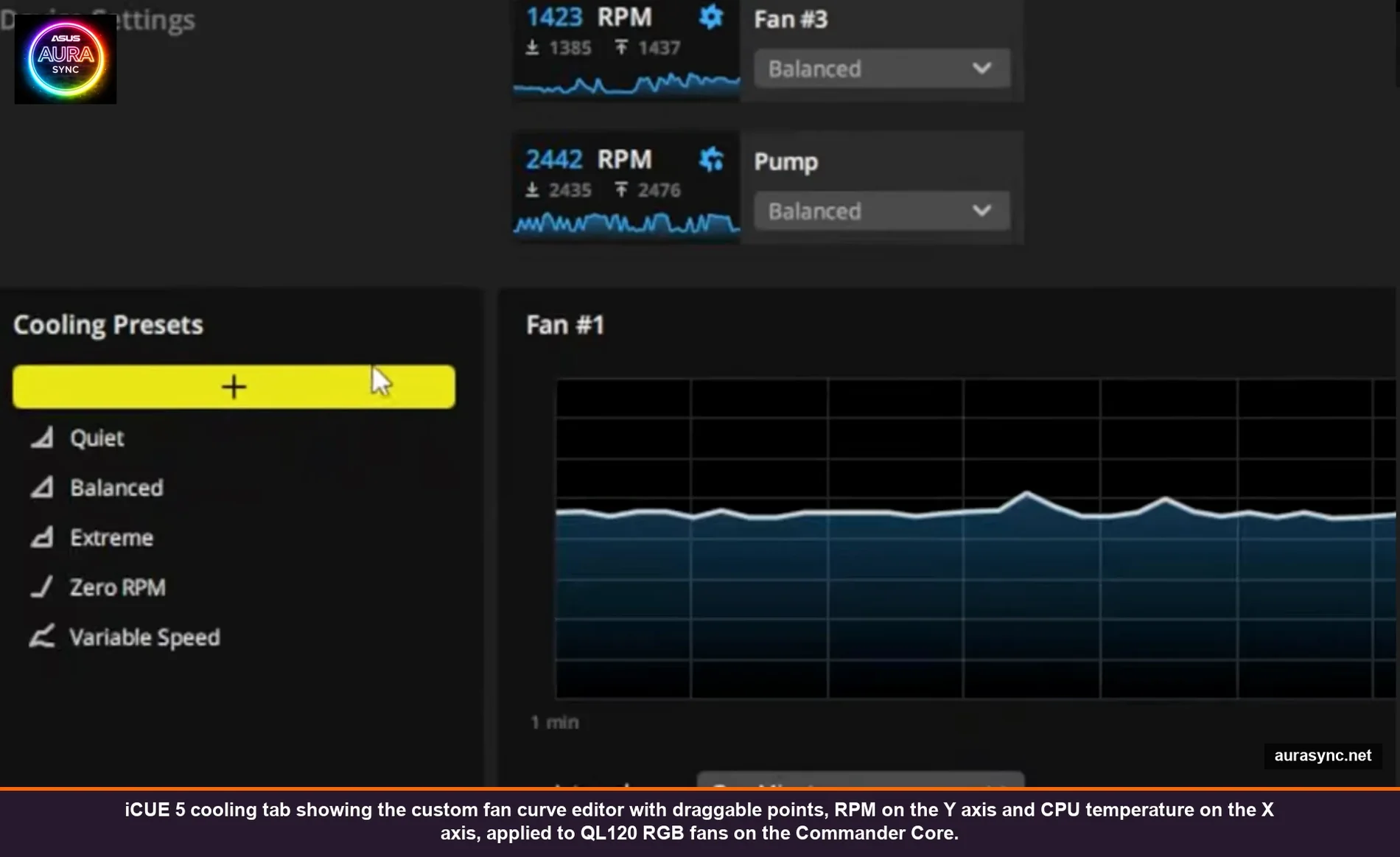Screen dimensions: 1400x857
Task: Click the maximum RPM marker icon beside 2476
Action: (623, 189)
